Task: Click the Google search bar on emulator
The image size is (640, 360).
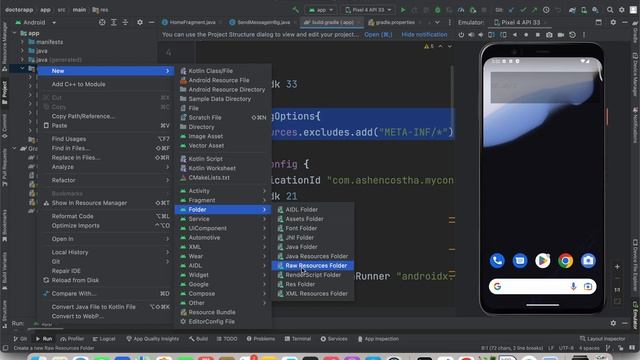Action: (542, 287)
